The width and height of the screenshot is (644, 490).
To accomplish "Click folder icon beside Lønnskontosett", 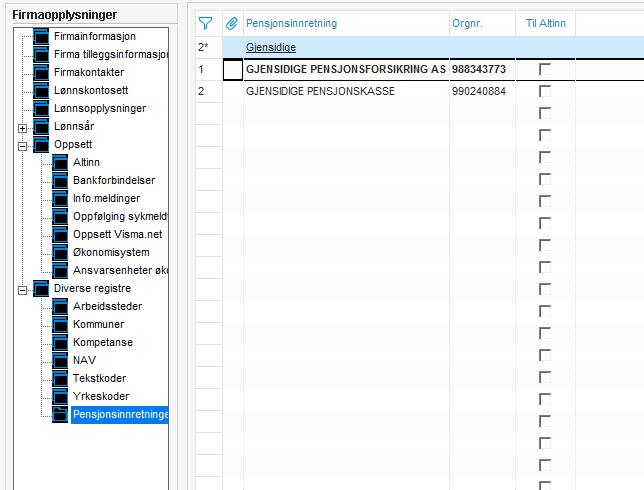I will (x=41, y=90).
